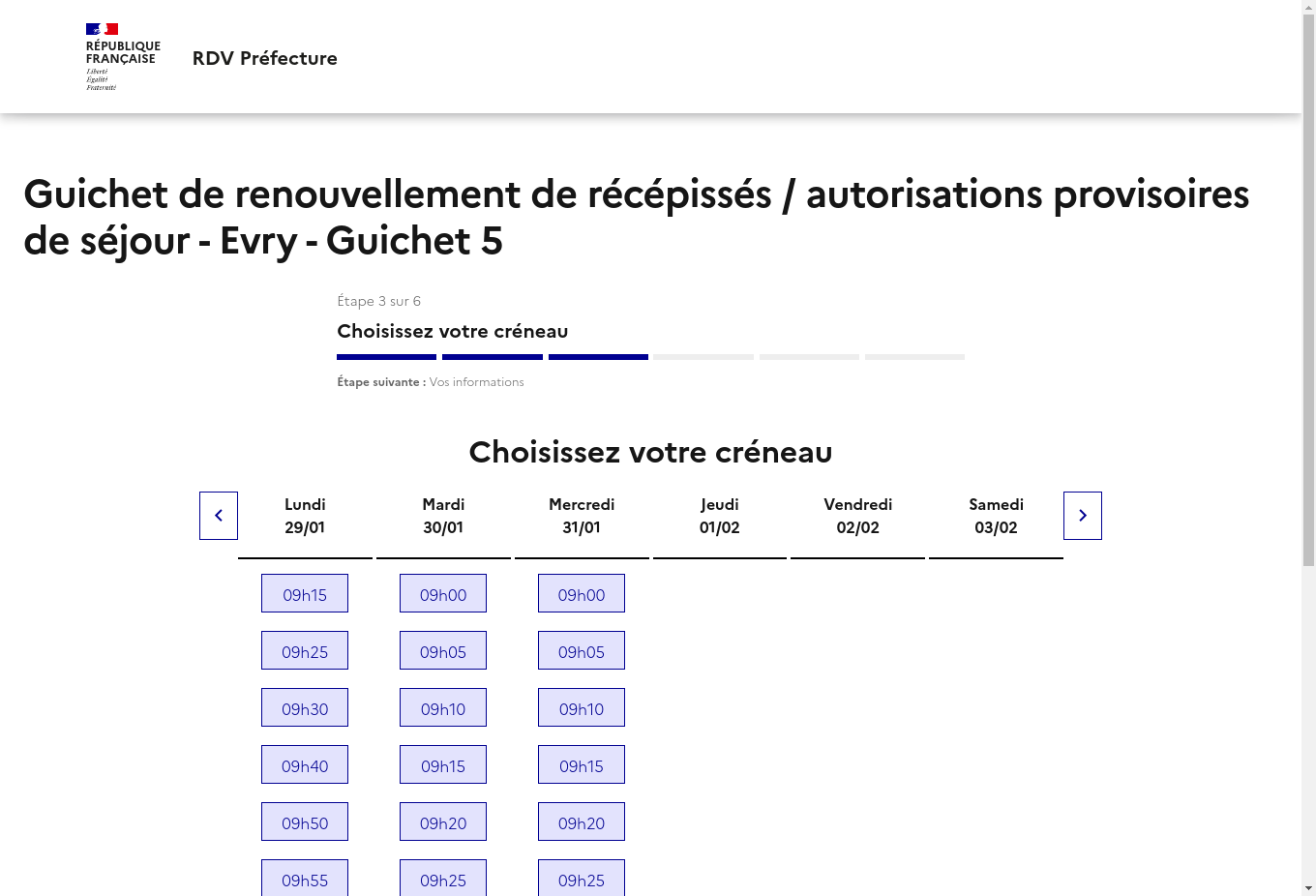Go to previous week with left arrow
1316x896 pixels.
(x=219, y=516)
